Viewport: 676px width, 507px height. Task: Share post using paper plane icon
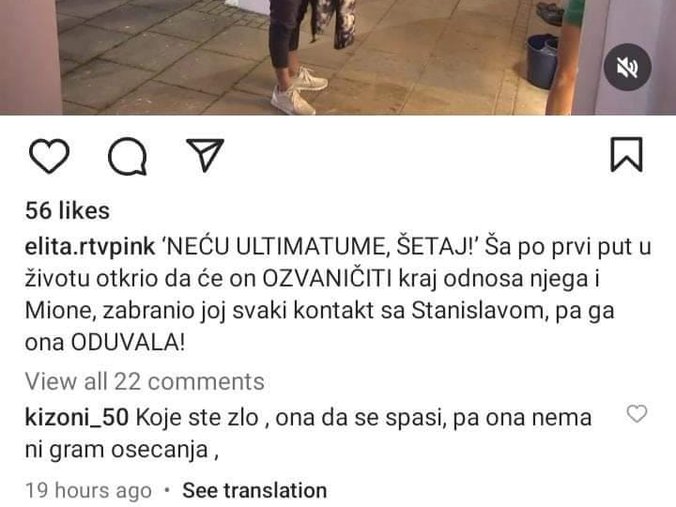pyautogui.click(x=205, y=155)
